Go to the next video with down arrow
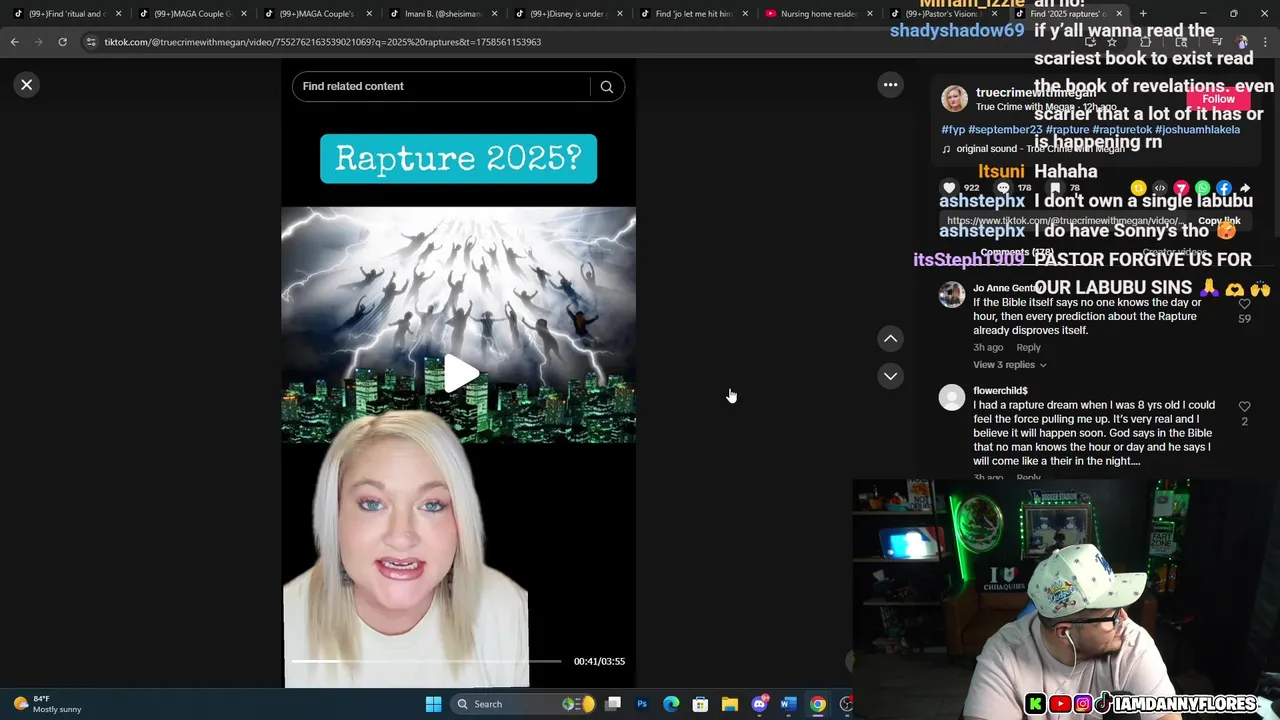 point(890,376)
